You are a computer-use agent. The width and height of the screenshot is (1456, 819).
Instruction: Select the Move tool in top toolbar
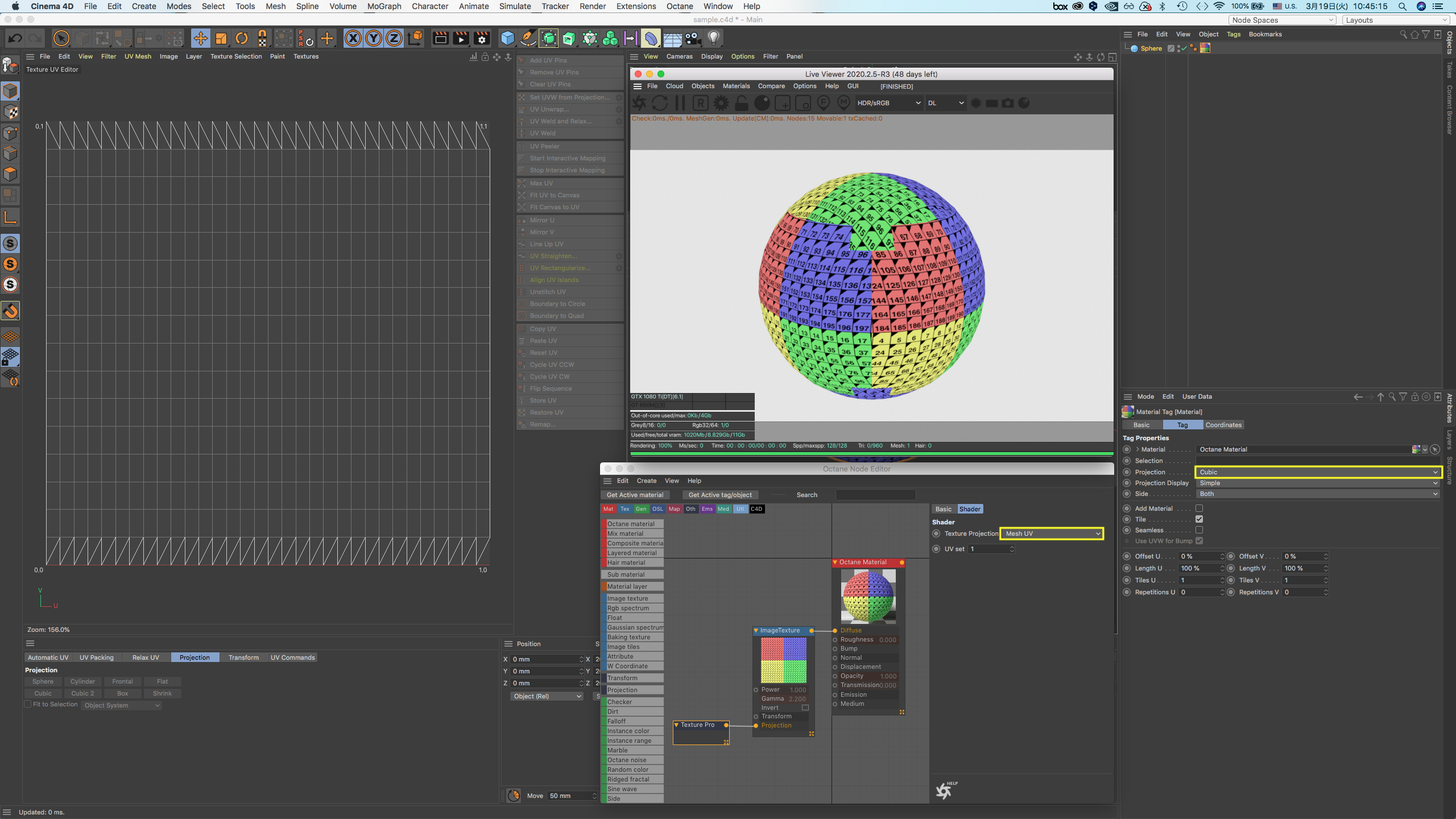coord(200,39)
